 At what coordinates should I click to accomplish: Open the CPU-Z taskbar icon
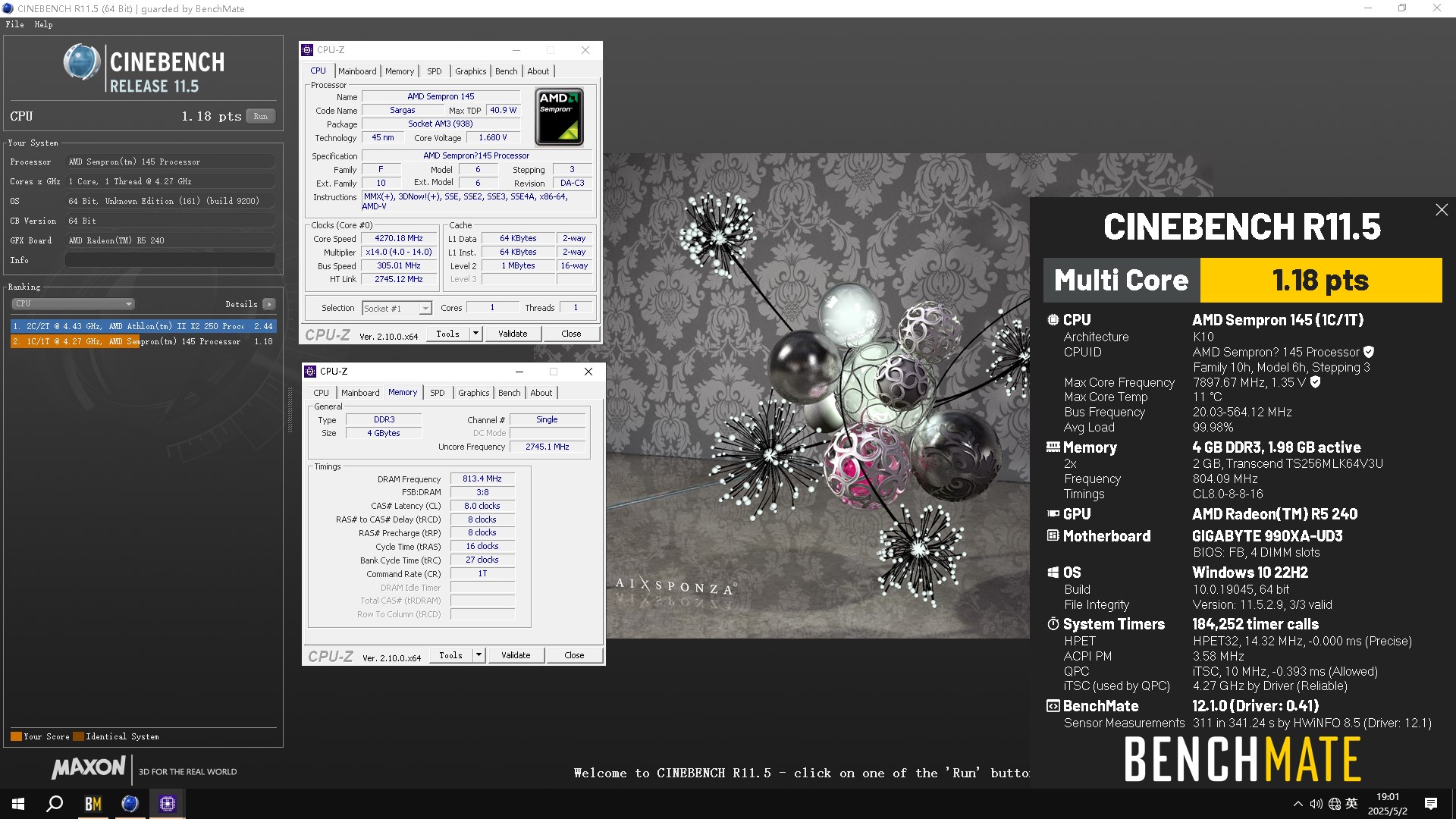click(167, 804)
